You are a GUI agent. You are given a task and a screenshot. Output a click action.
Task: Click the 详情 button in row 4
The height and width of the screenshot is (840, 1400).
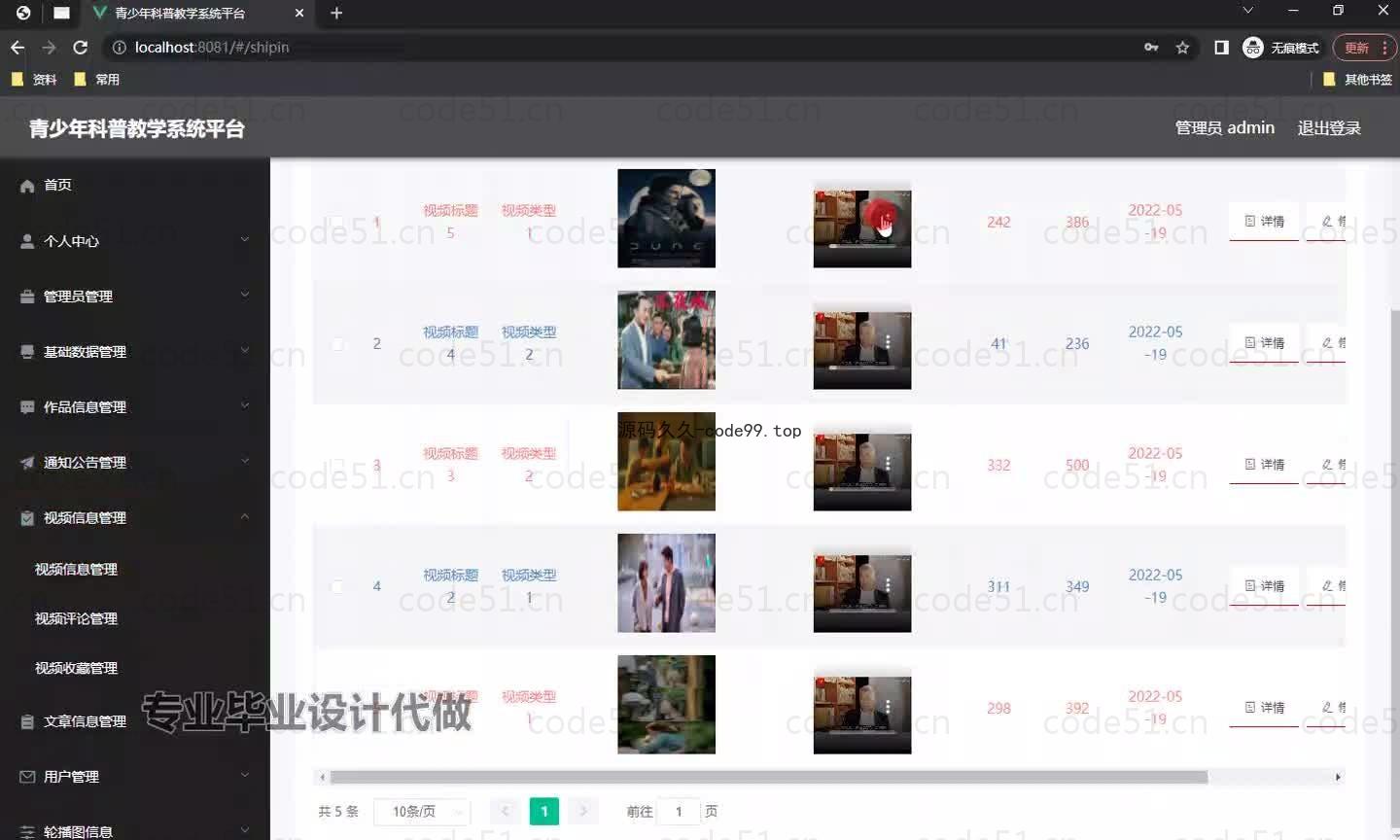click(1264, 586)
